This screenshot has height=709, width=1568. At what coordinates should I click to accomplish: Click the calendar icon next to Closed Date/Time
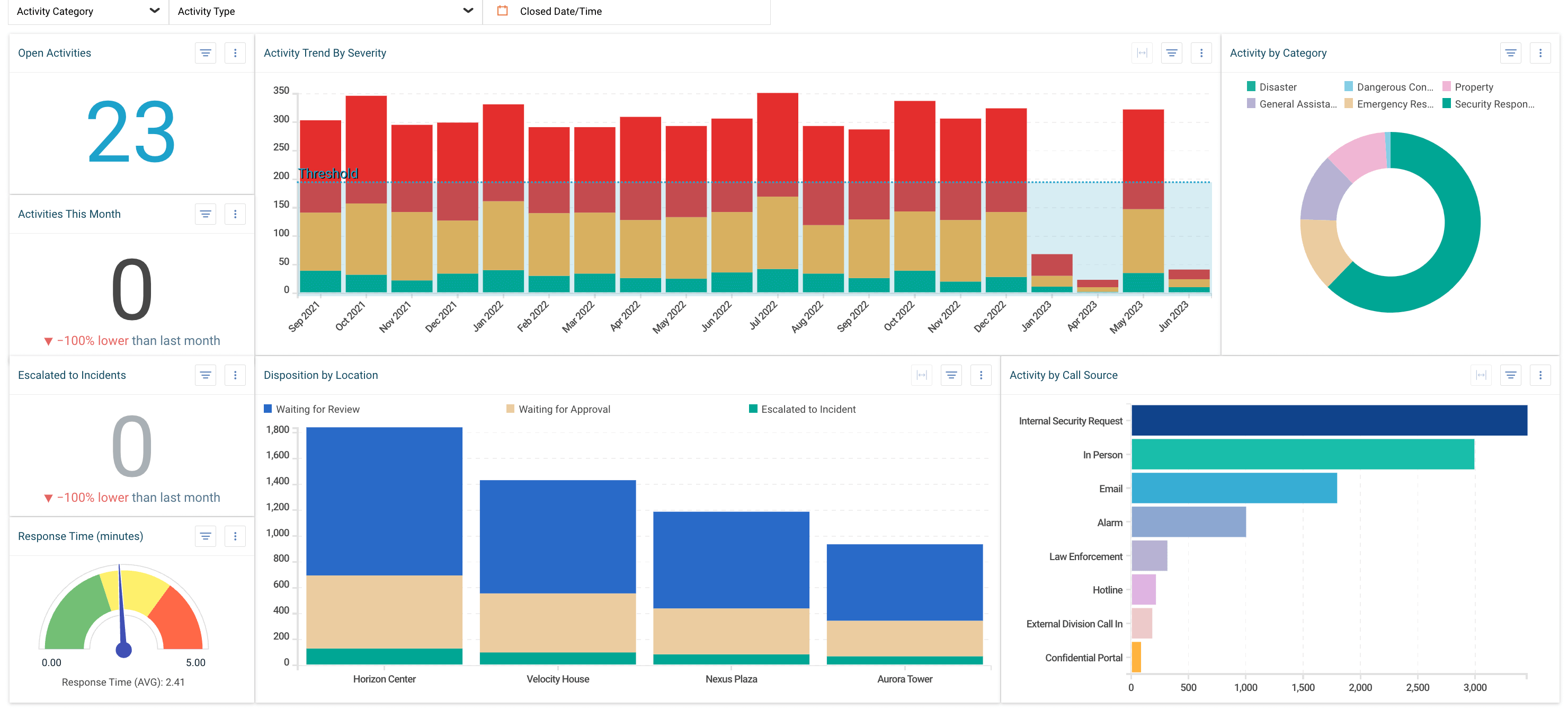click(502, 11)
